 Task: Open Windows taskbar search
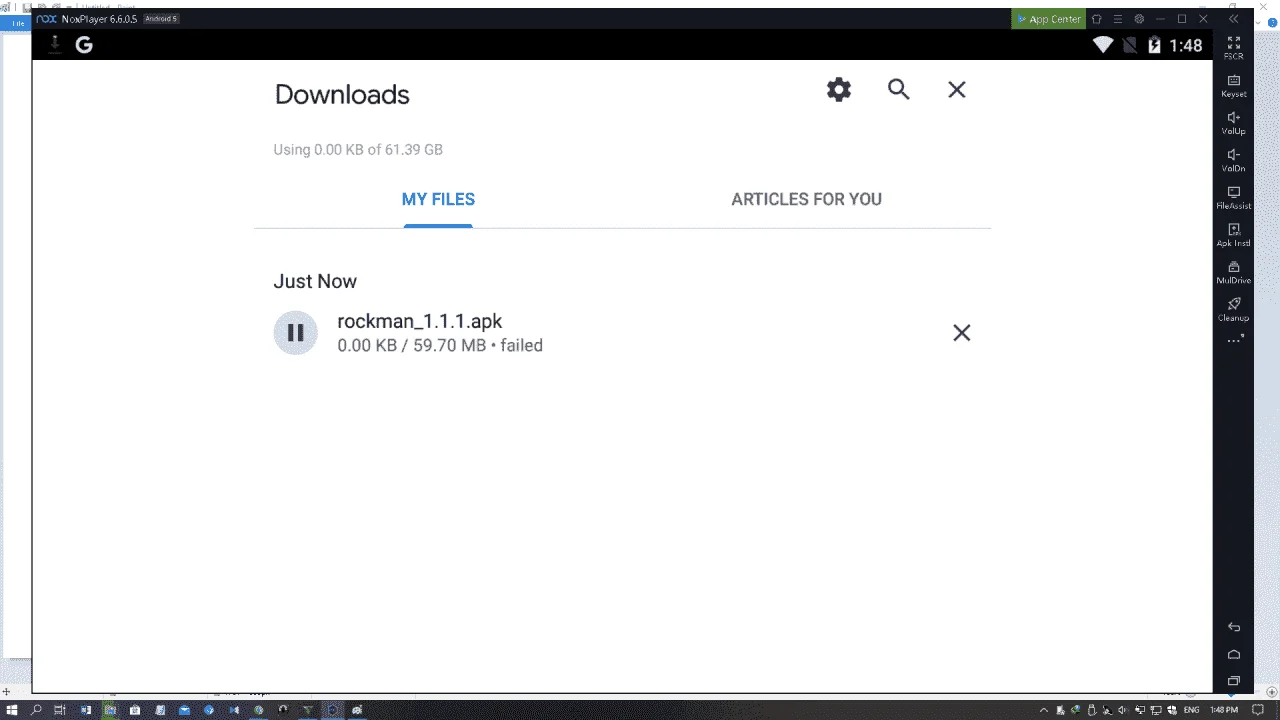pos(36,710)
